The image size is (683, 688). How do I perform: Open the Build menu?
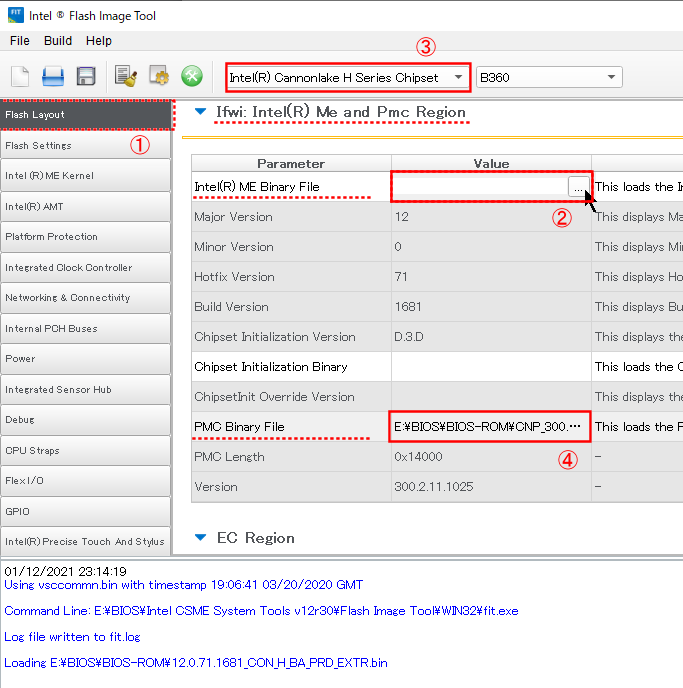[58, 41]
